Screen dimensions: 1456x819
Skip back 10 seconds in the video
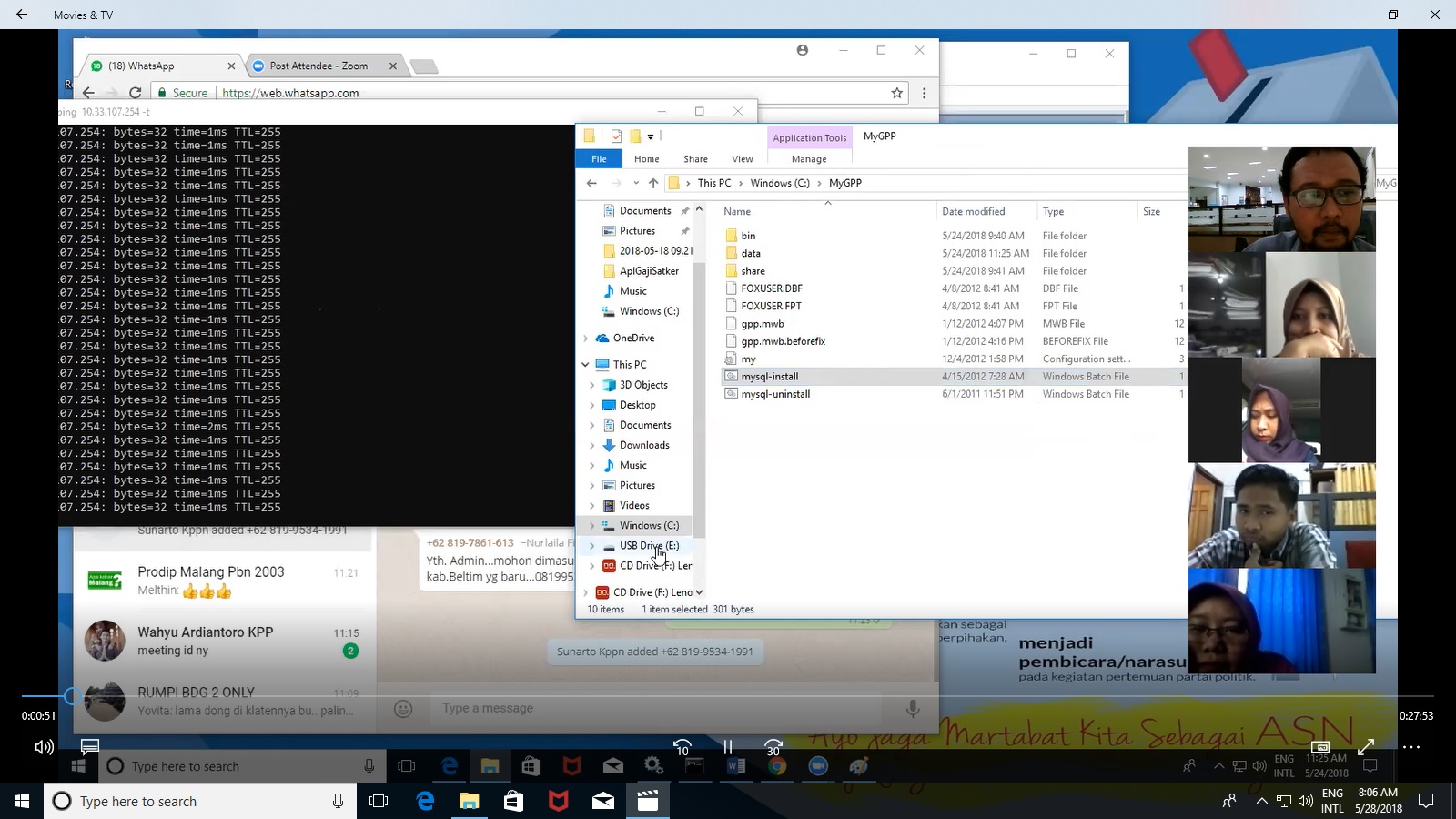point(682,747)
